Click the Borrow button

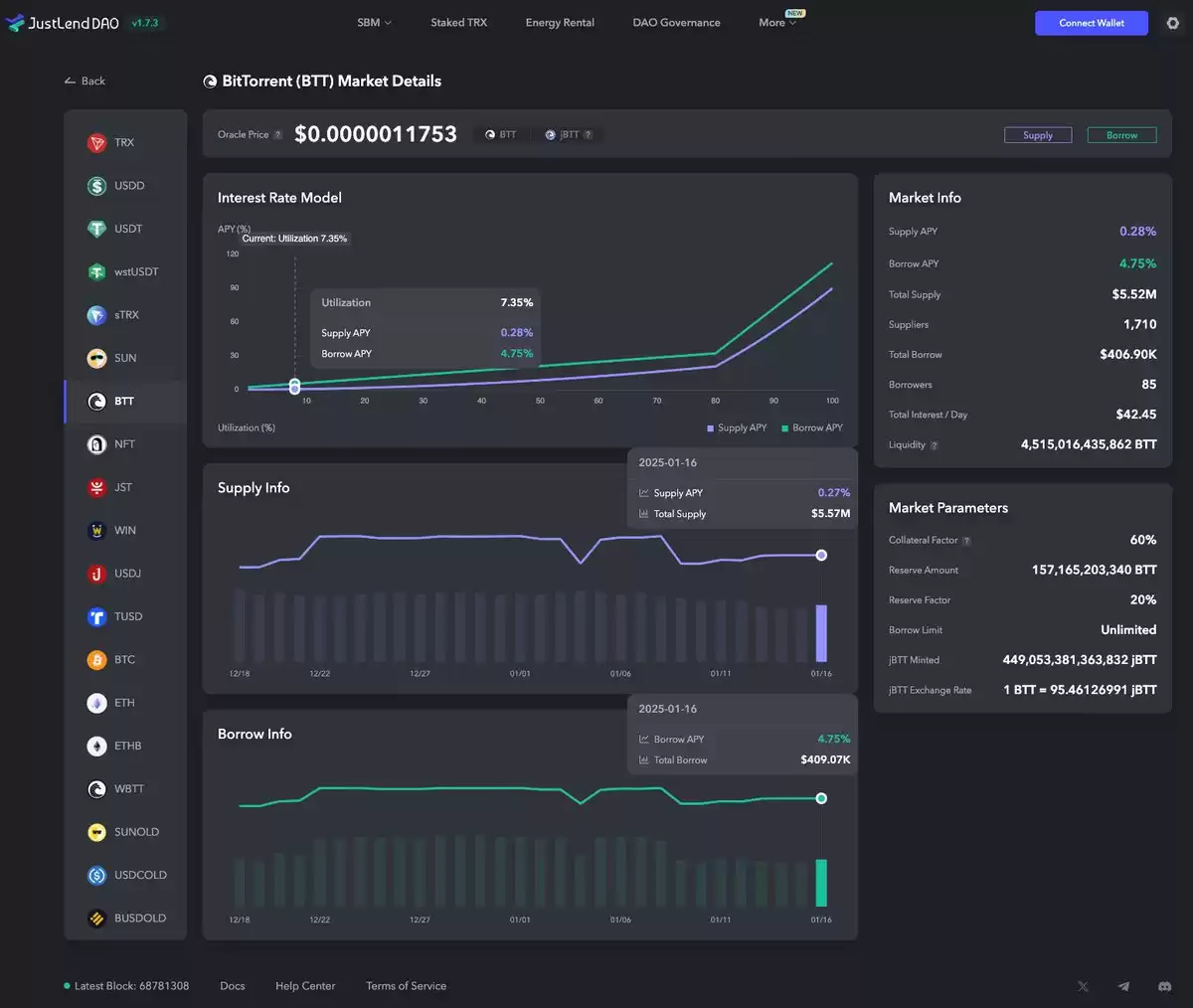coord(1122,135)
